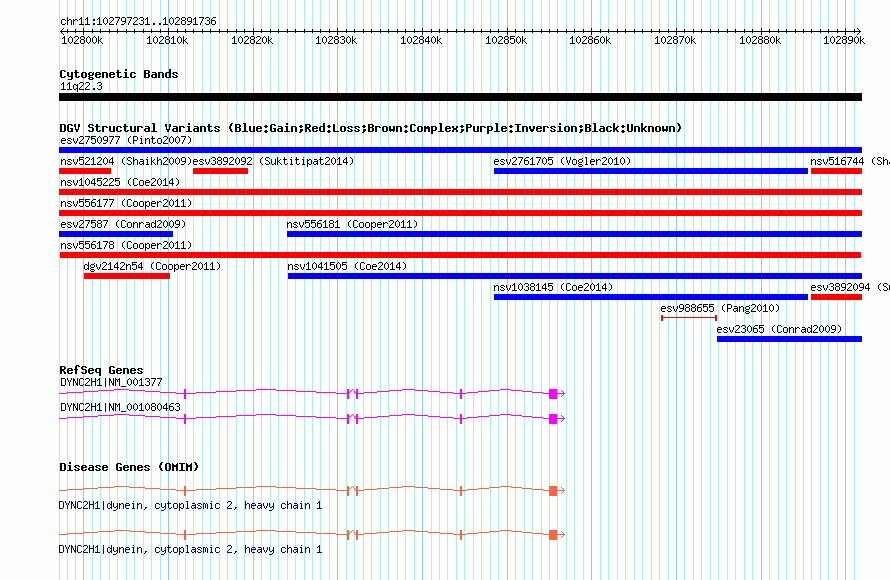This screenshot has height=580, width=890.
Task: Click the esv27587 (Conrad2009) label
Action: (x=123, y=224)
